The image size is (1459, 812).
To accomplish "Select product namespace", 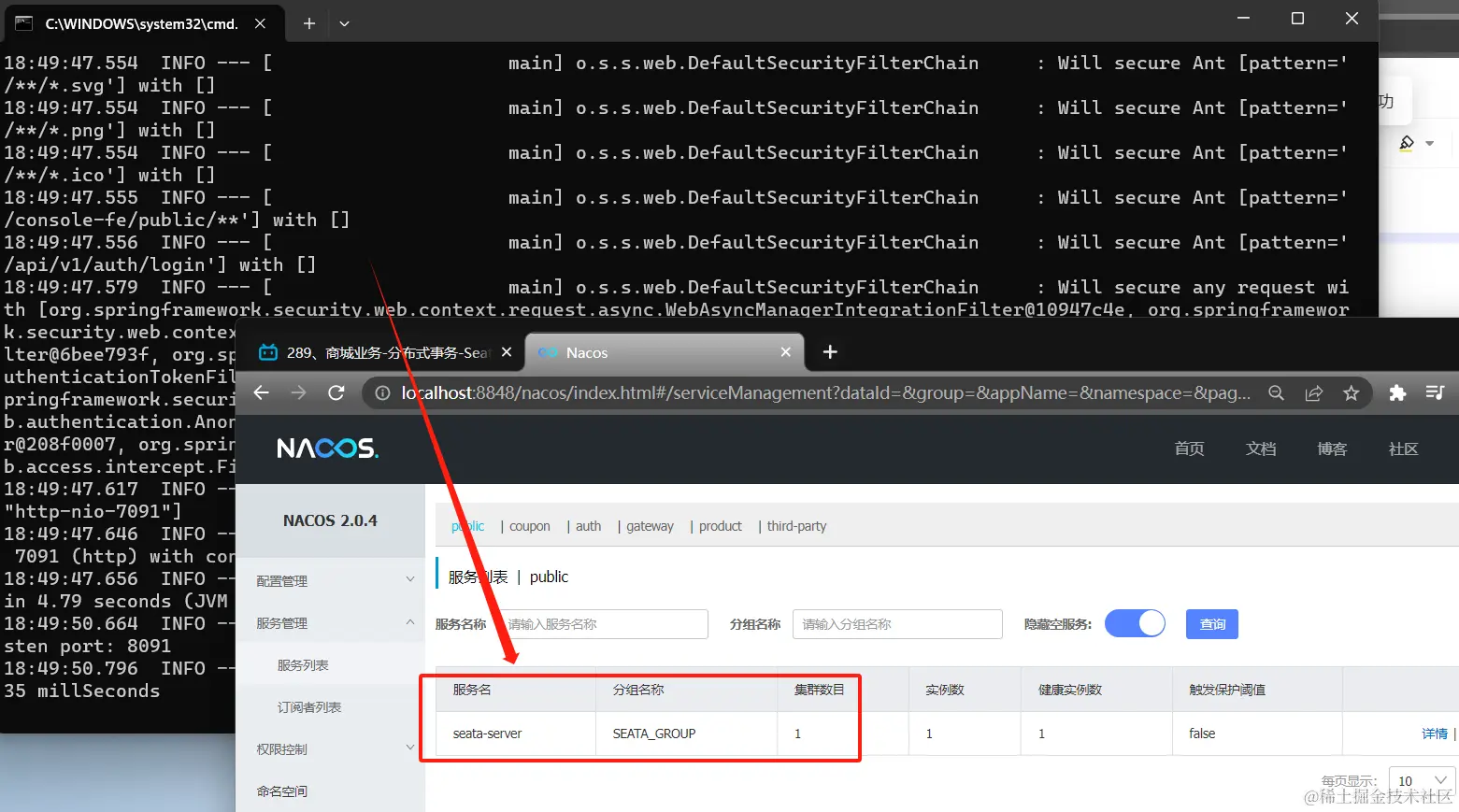I will pos(721,526).
